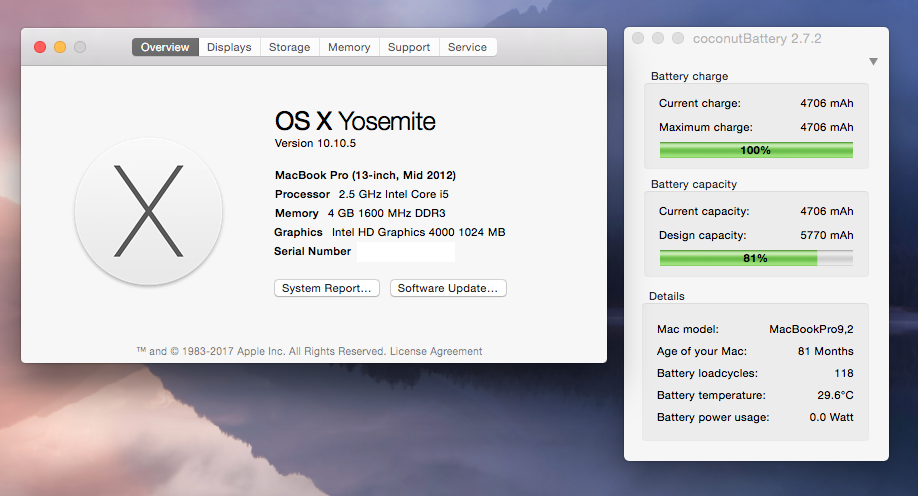Click the disabled zoom button of About This Mac
This screenshot has height=496, width=918.
tap(80, 47)
